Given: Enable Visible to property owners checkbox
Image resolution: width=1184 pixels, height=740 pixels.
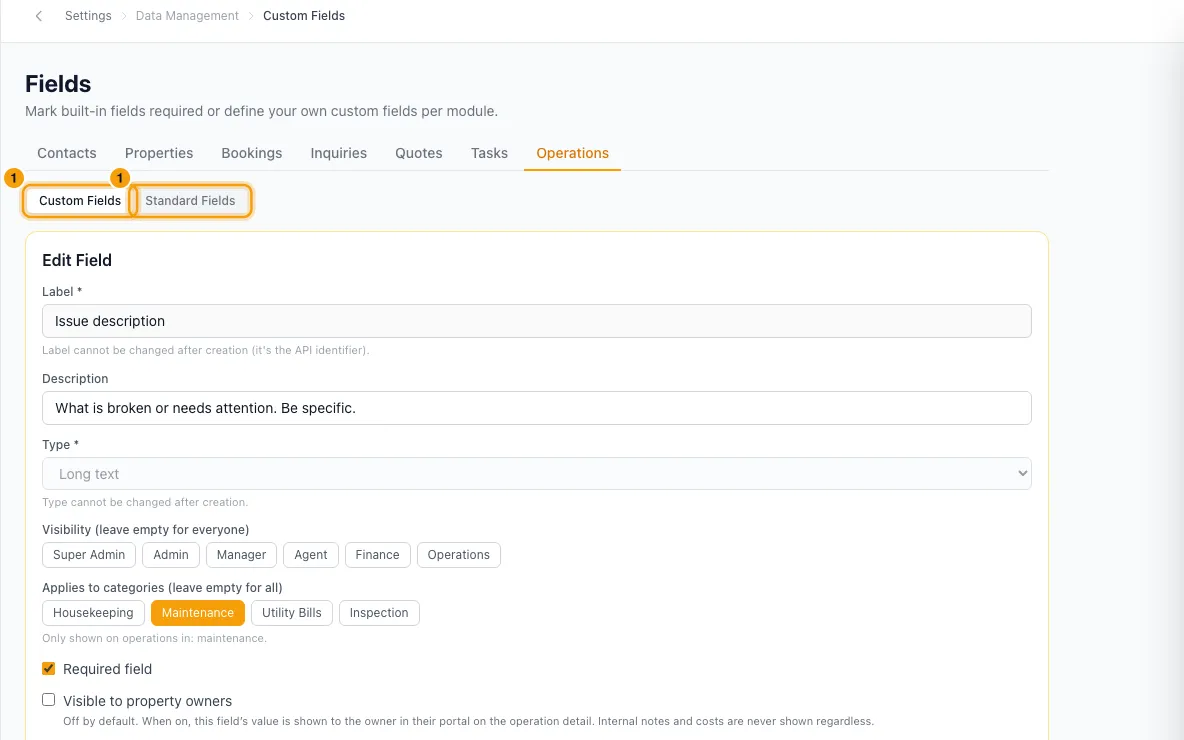Looking at the screenshot, I should (x=49, y=700).
